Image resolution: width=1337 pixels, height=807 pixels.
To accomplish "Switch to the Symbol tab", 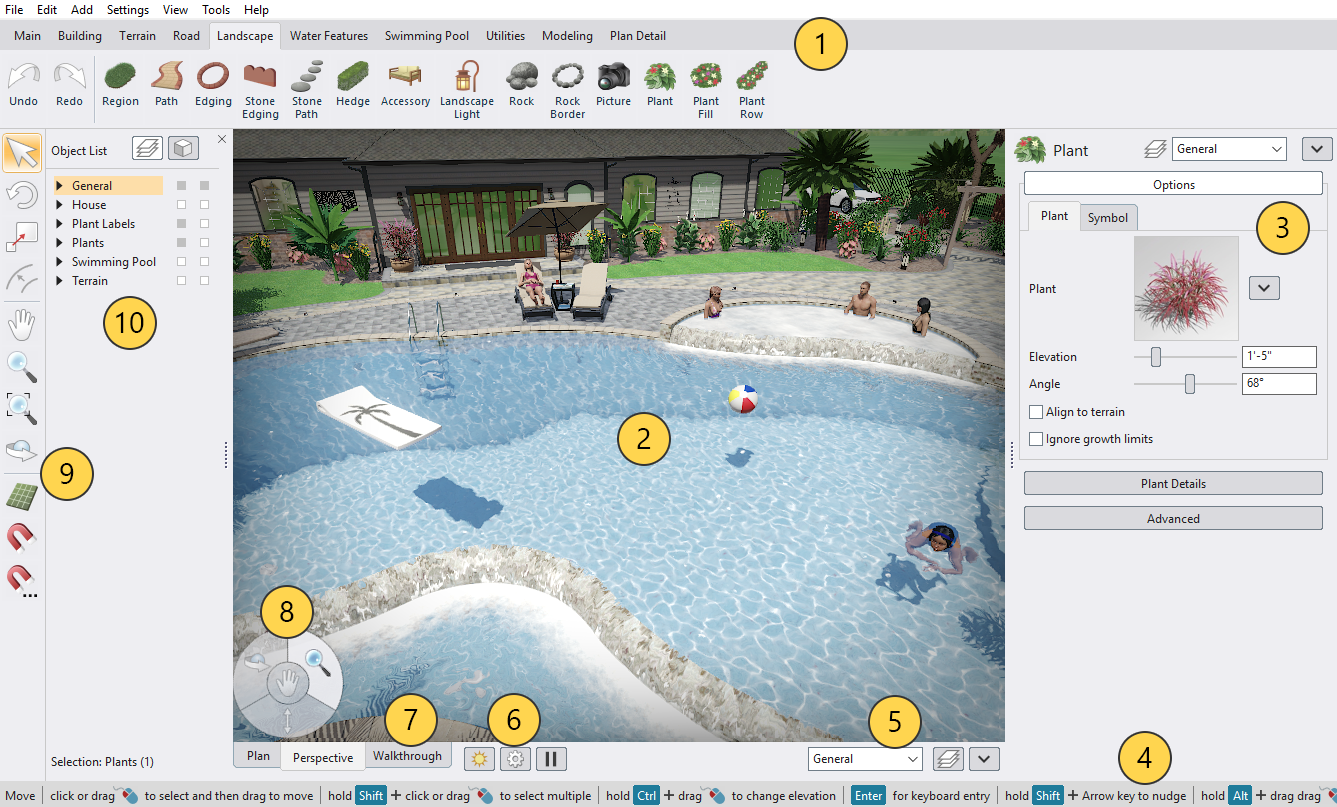I will click(x=1108, y=216).
